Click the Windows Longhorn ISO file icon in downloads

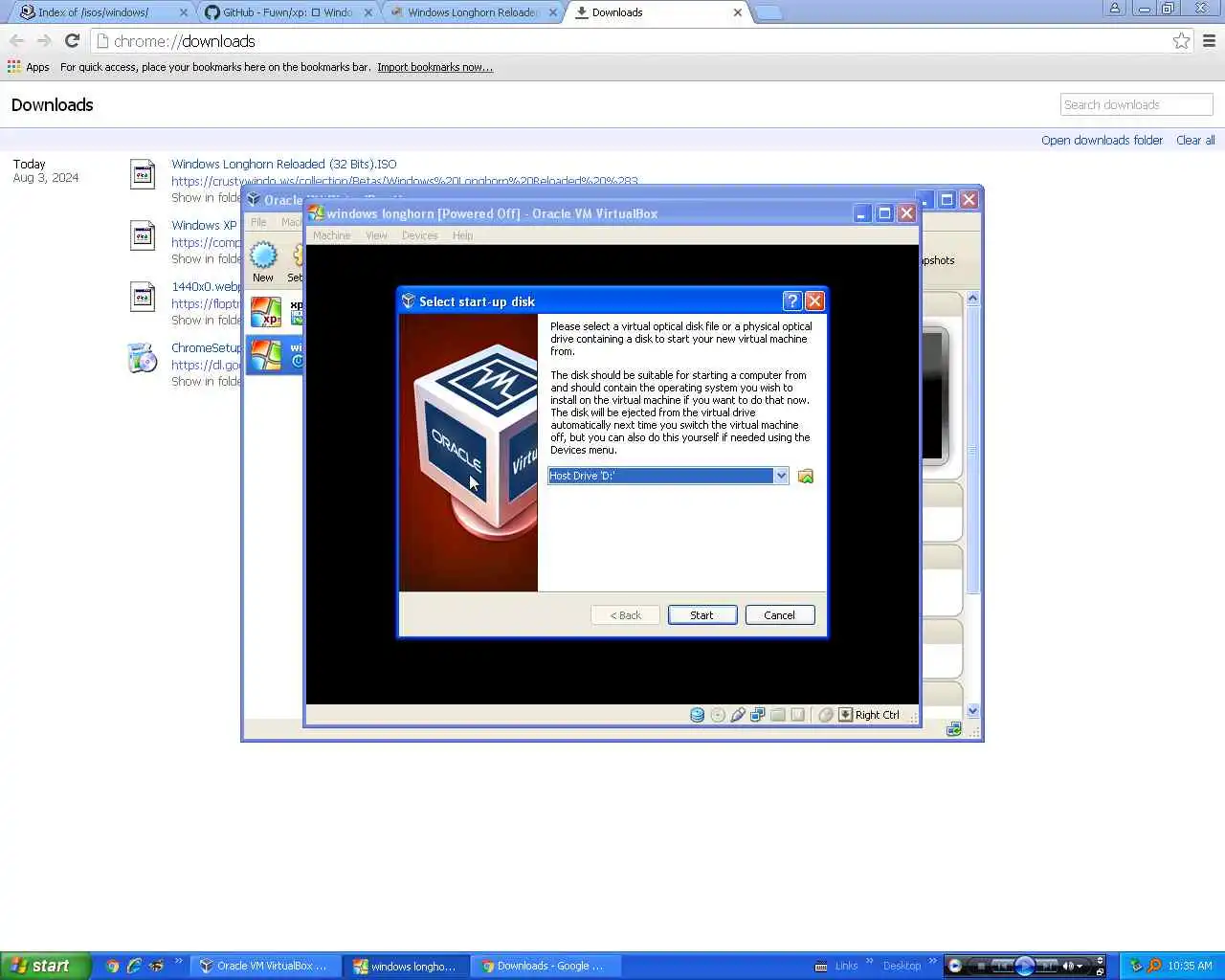pos(143,174)
